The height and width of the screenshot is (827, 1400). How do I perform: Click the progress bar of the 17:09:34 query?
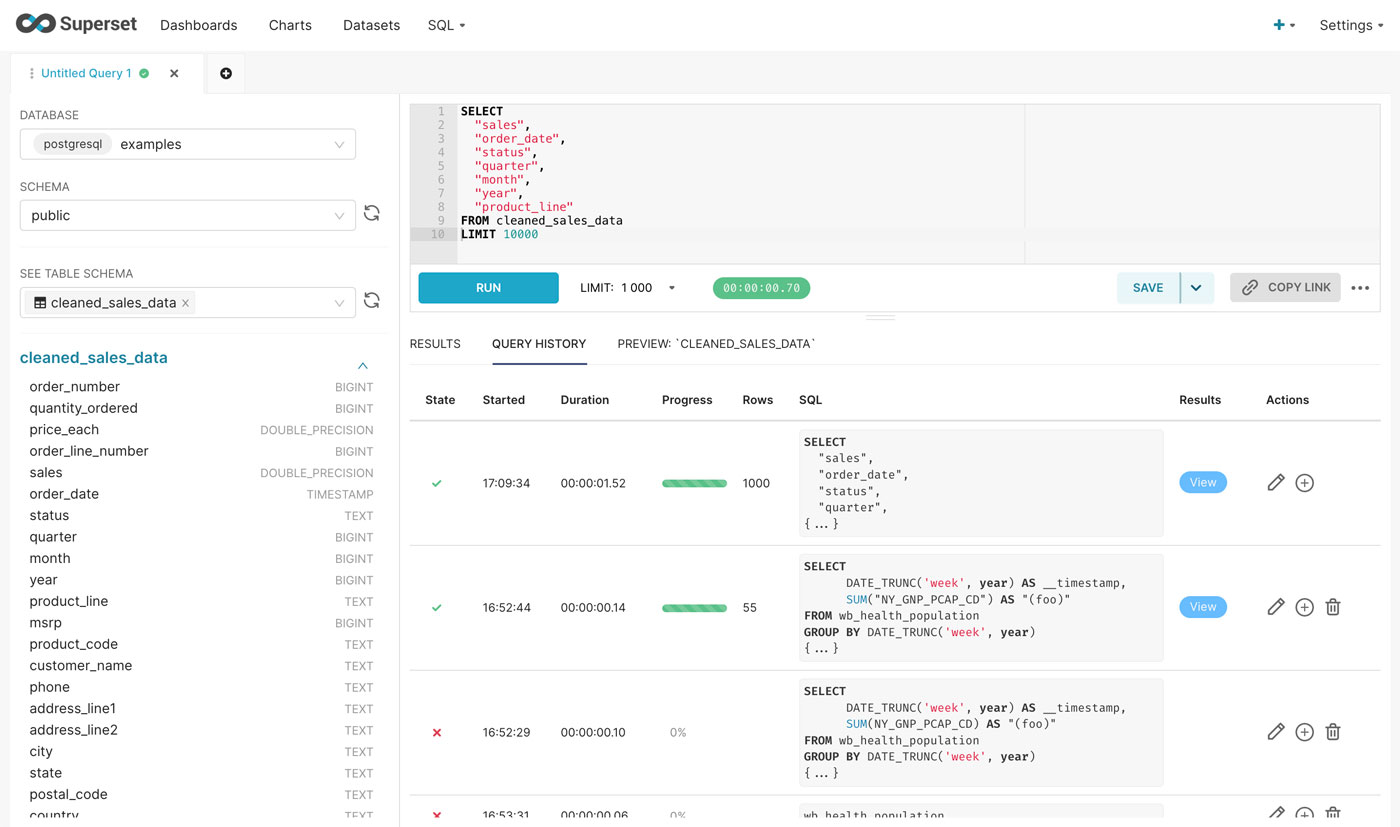coord(694,483)
